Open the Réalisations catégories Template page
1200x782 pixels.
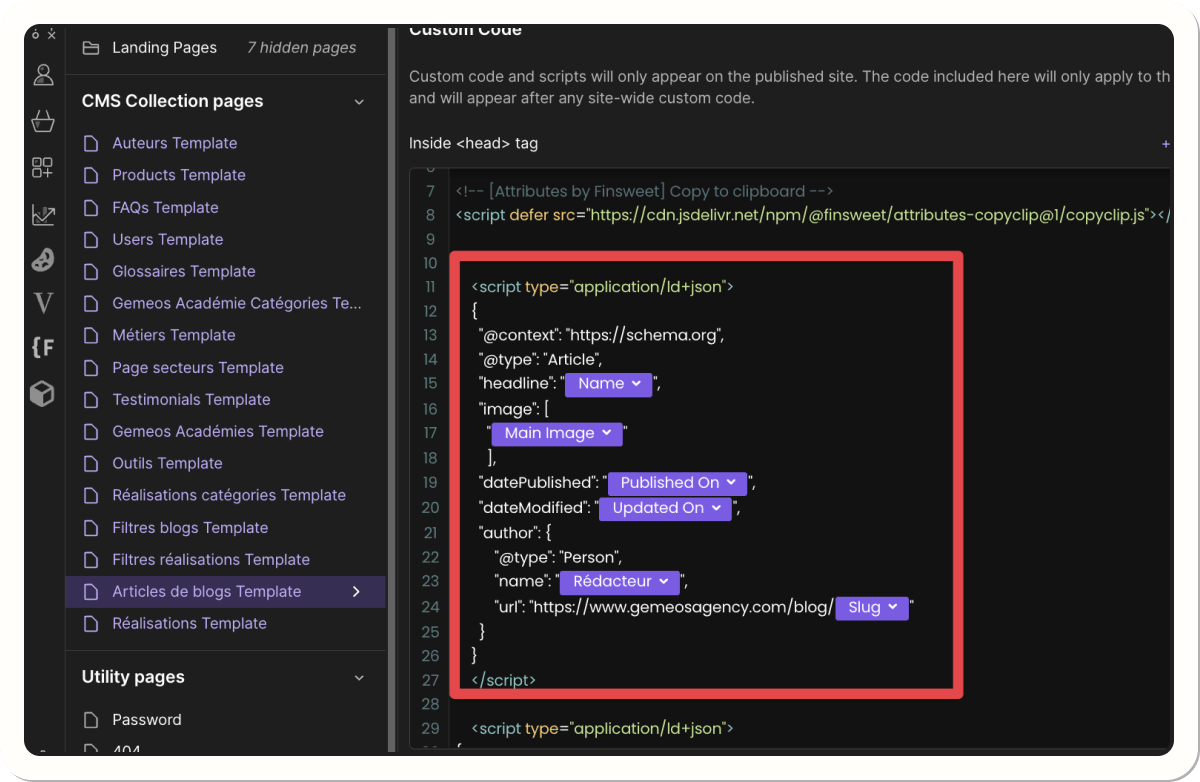pos(229,495)
